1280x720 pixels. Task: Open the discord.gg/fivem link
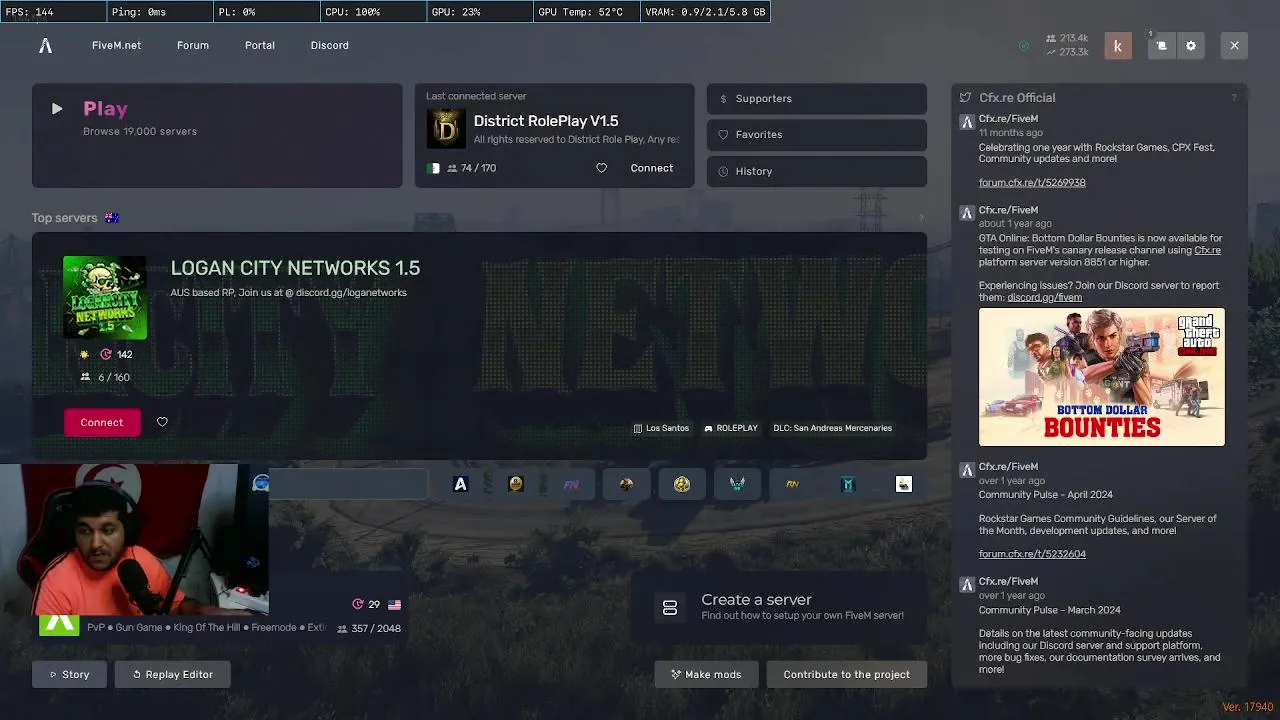1044,297
